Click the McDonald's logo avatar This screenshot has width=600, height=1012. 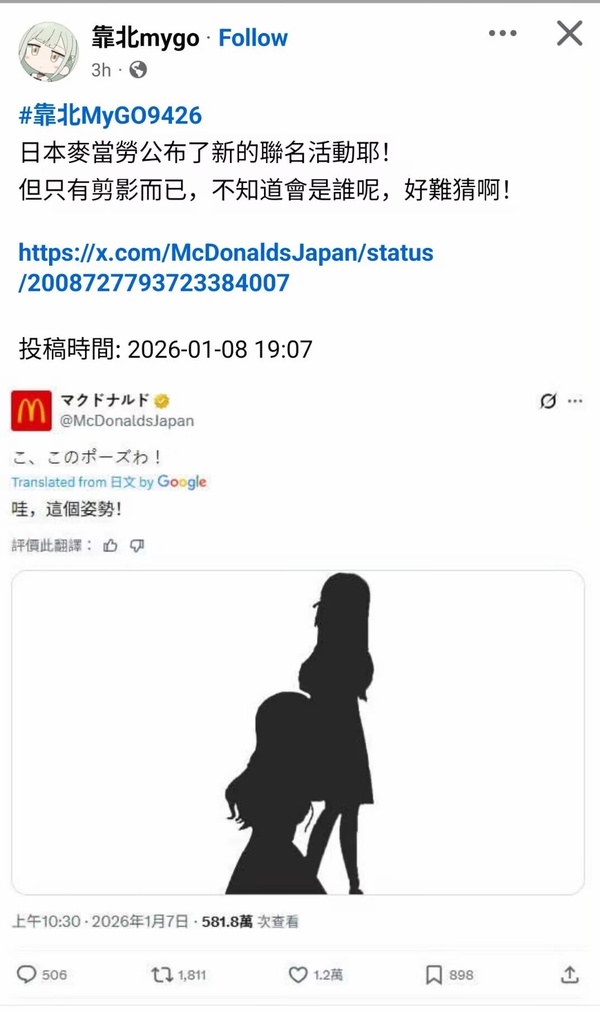click(31, 410)
